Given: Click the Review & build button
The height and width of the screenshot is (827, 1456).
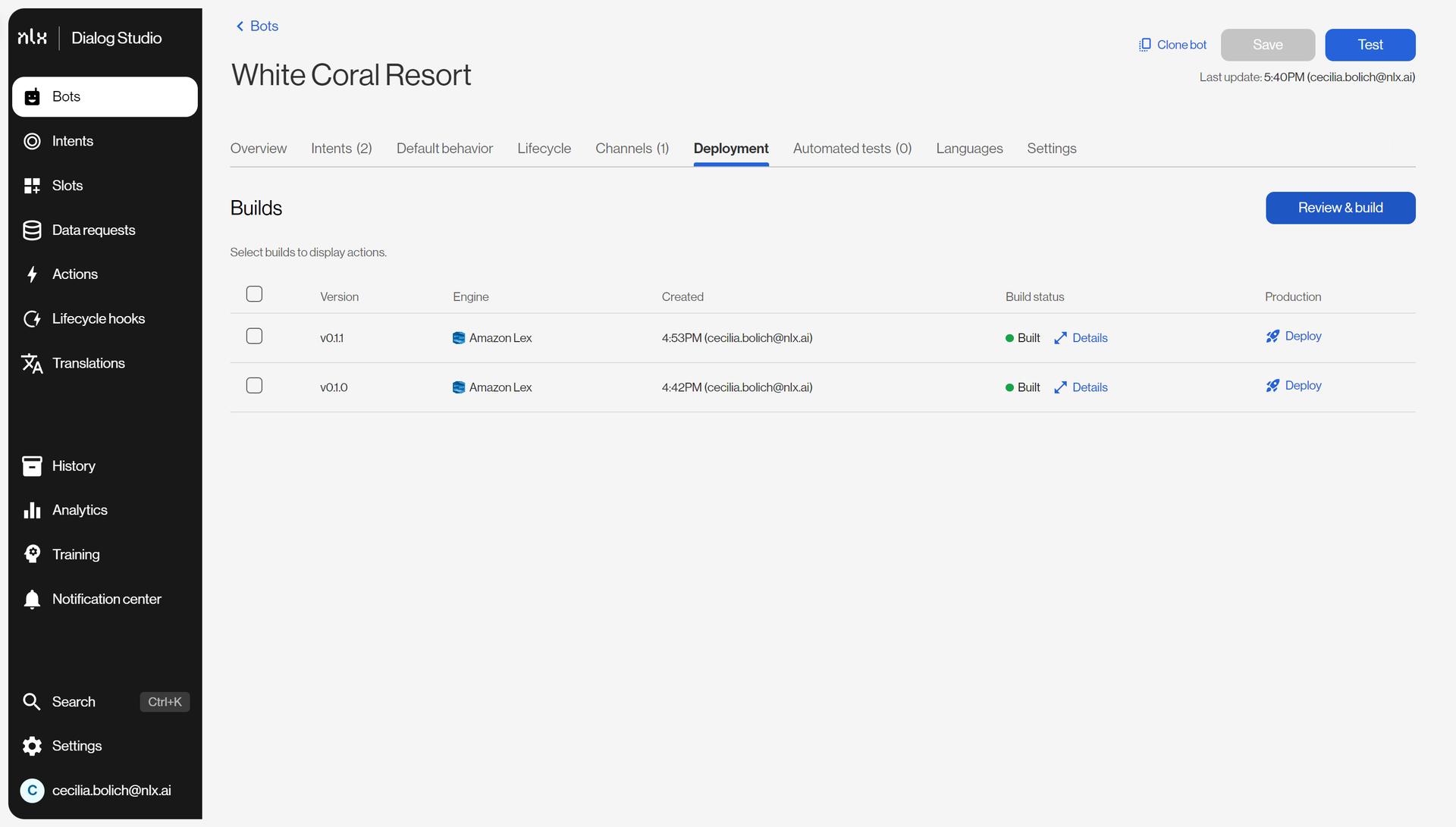Looking at the screenshot, I should [1340, 208].
